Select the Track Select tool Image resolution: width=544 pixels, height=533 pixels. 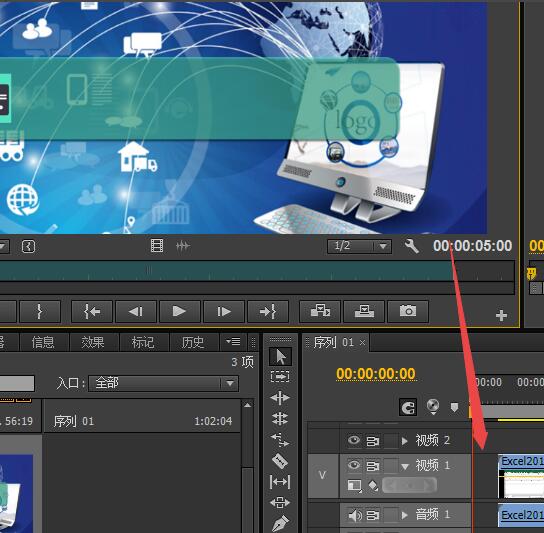[280, 377]
